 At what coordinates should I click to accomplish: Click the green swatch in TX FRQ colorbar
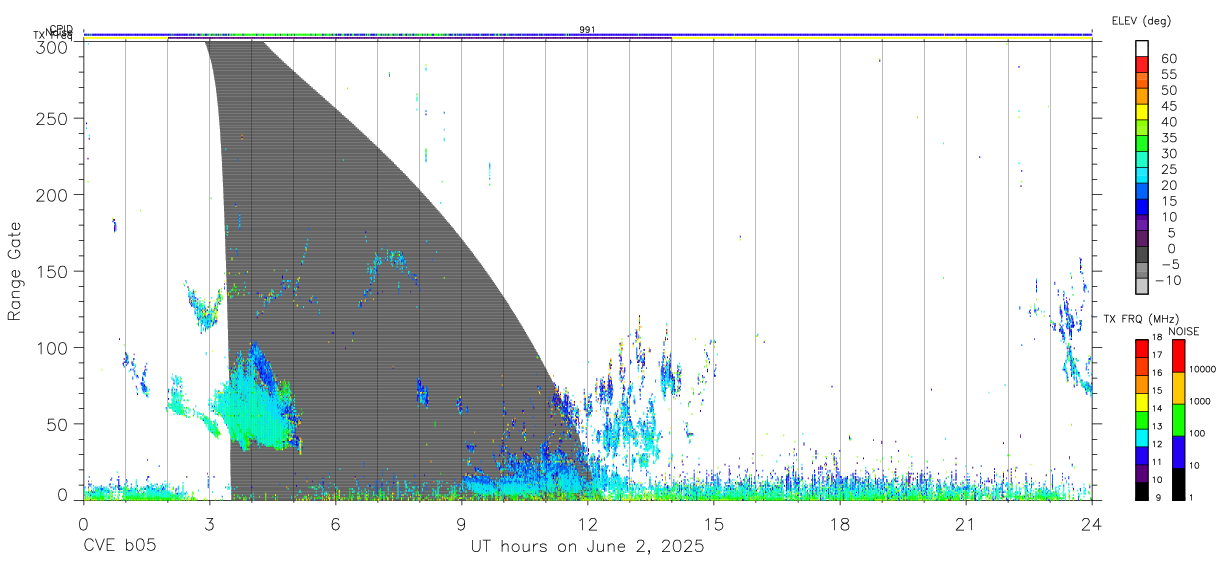[x=1141, y=421]
